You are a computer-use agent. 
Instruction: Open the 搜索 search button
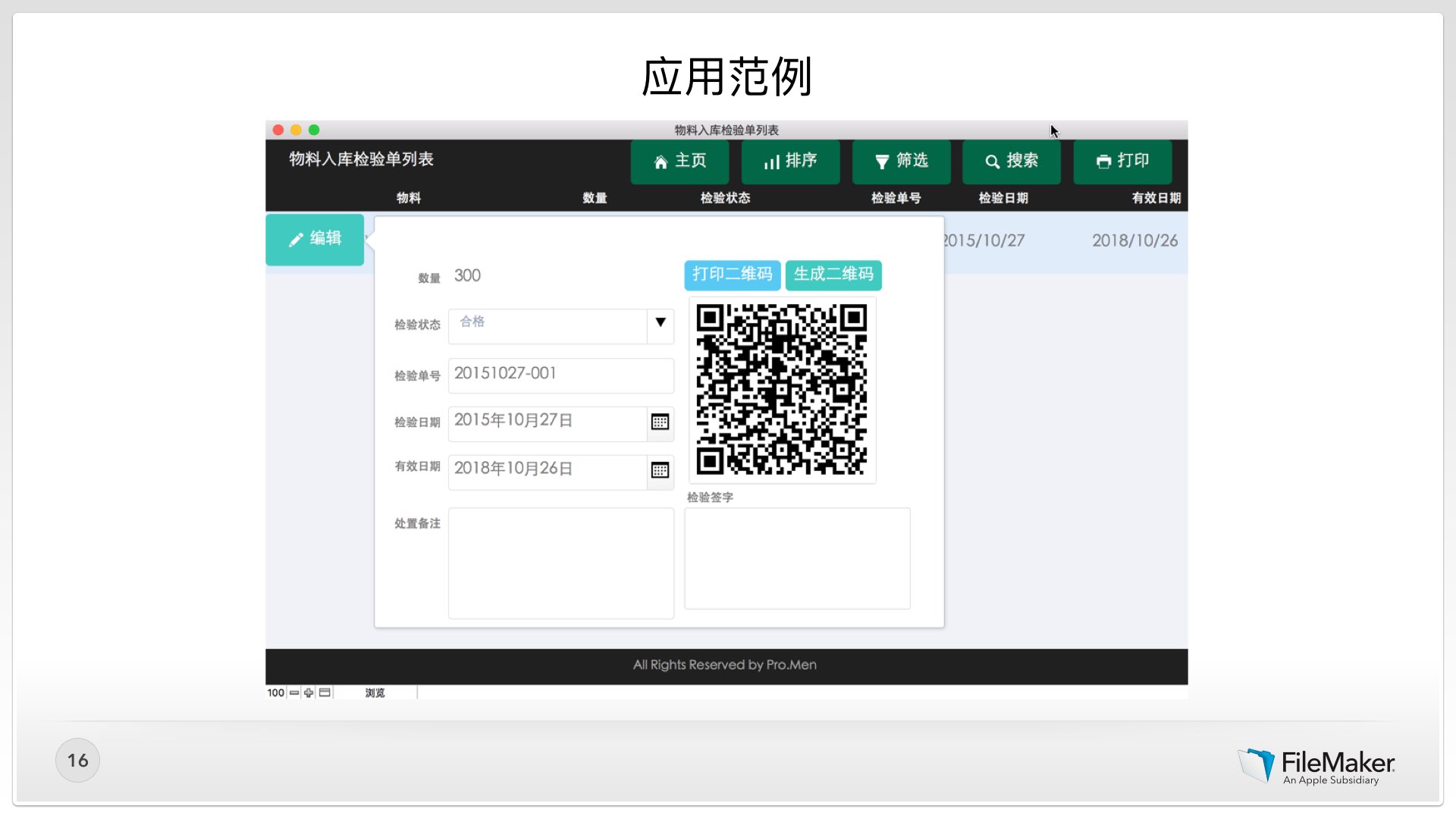coord(1011,162)
